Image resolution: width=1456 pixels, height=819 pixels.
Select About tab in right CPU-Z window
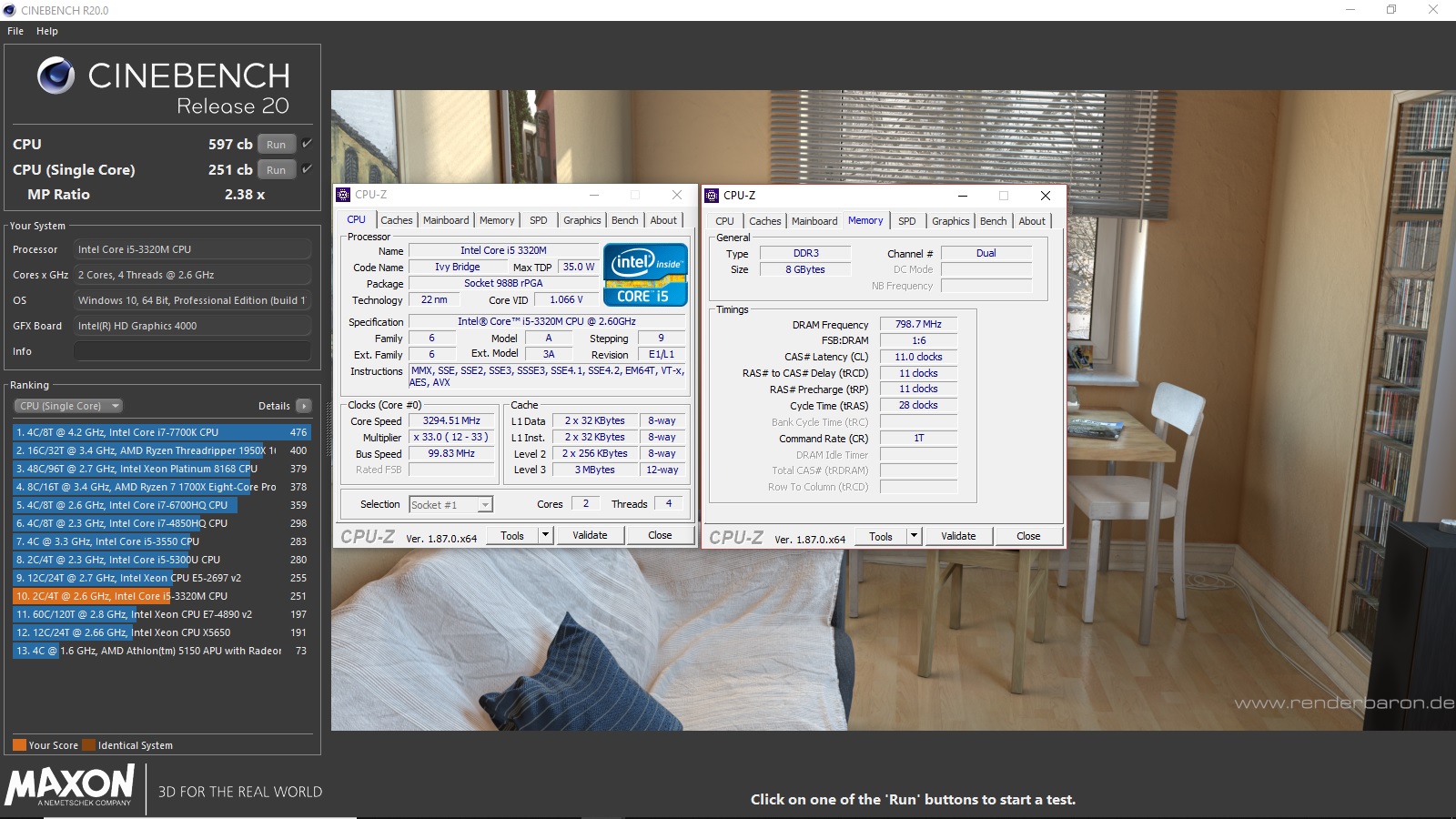[x=1032, y=221]
